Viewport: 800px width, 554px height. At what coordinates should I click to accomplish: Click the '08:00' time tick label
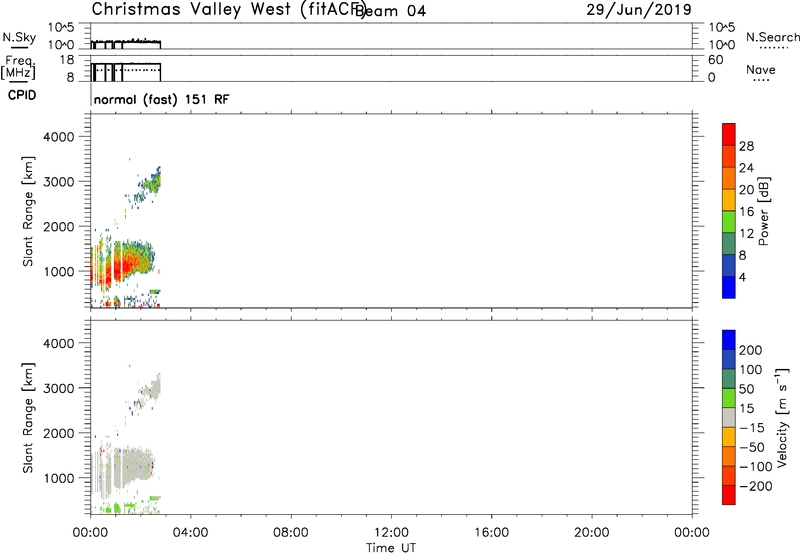click(291, 533)
